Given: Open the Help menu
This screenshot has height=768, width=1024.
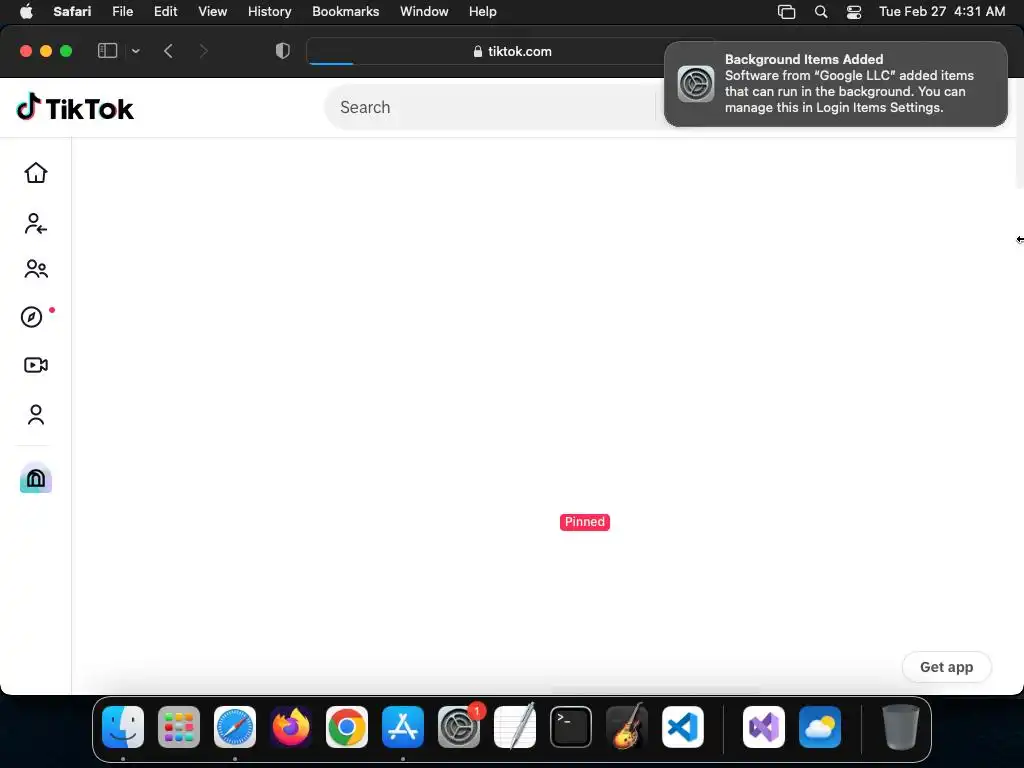Looking at the screenshot, I should pos(483,11).
